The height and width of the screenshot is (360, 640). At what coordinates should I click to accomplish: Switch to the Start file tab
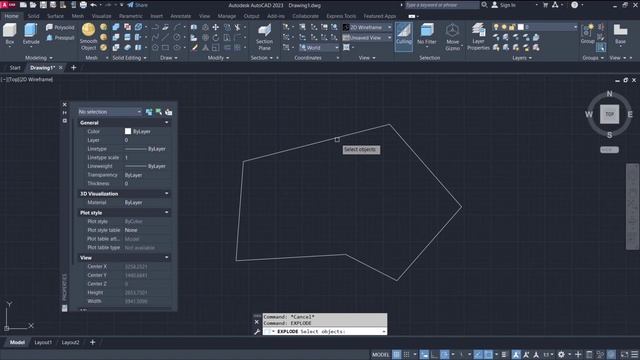coord(15,68)
